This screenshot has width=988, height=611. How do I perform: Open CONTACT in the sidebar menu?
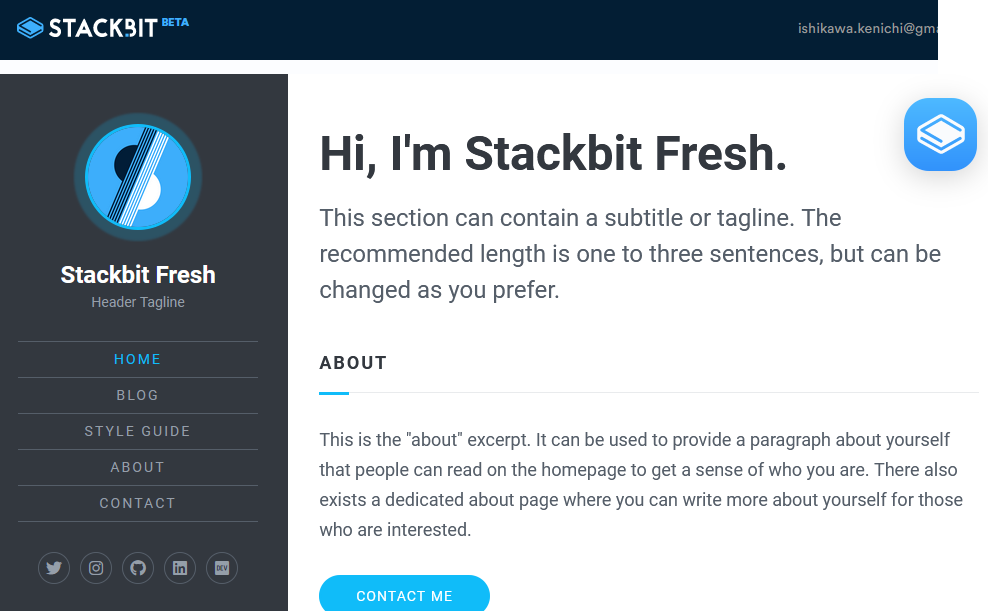click(x=138, y=503)
